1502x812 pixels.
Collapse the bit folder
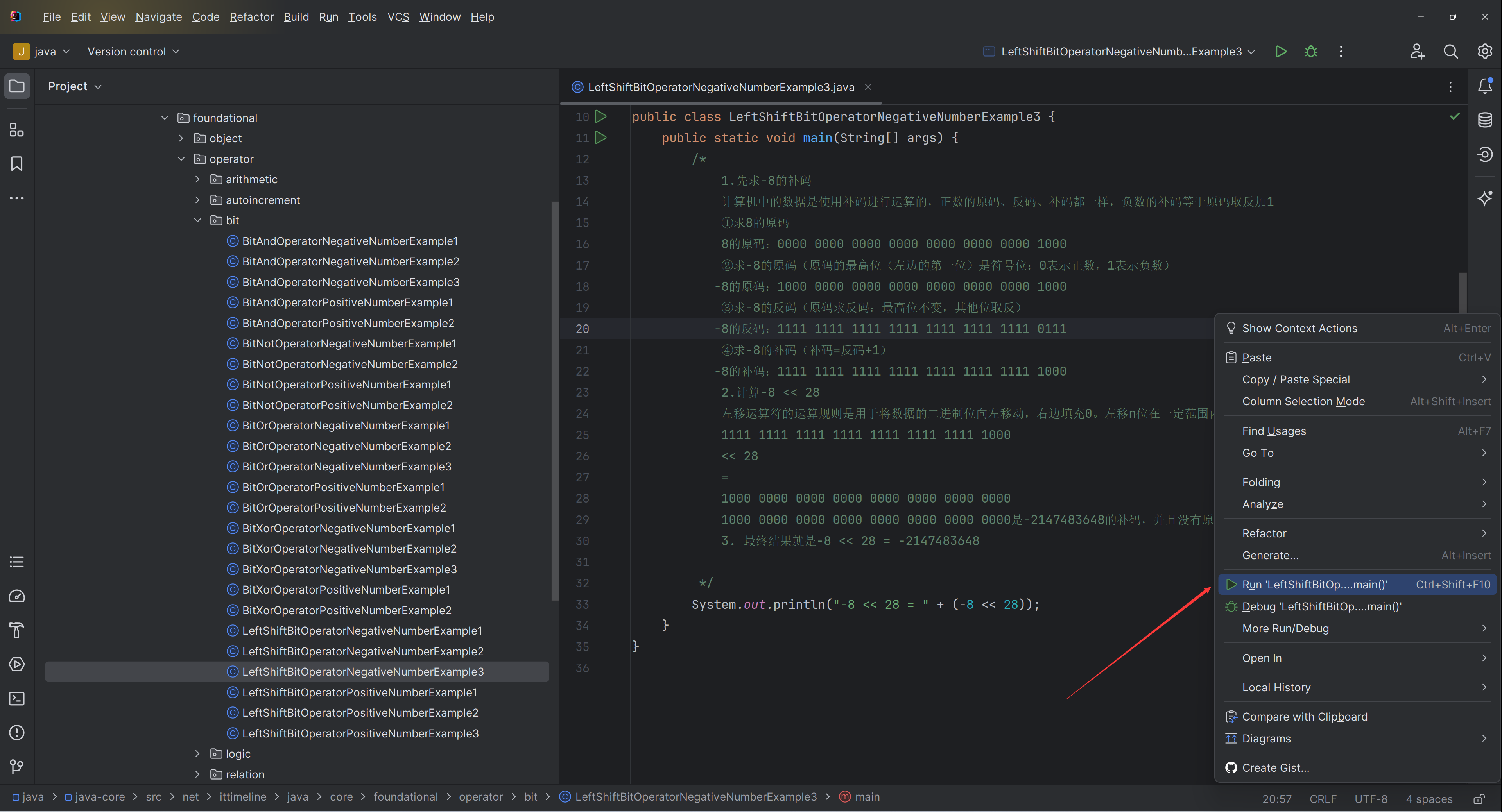pyautogui.click(x=198, y=220)
